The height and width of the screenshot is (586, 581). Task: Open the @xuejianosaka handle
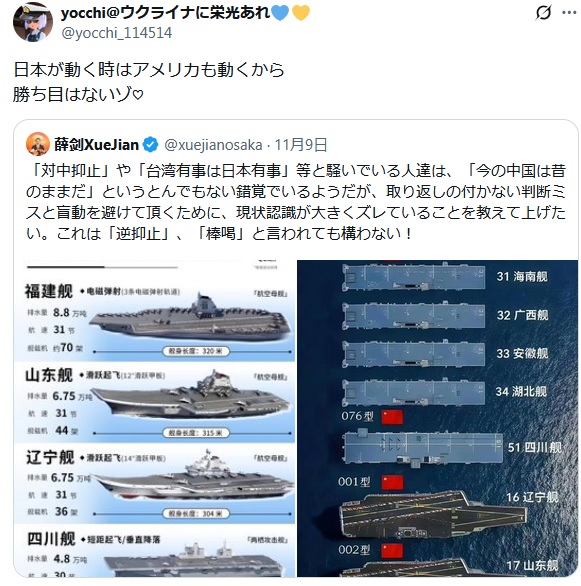pyautogui.click(x=213, y=145)
